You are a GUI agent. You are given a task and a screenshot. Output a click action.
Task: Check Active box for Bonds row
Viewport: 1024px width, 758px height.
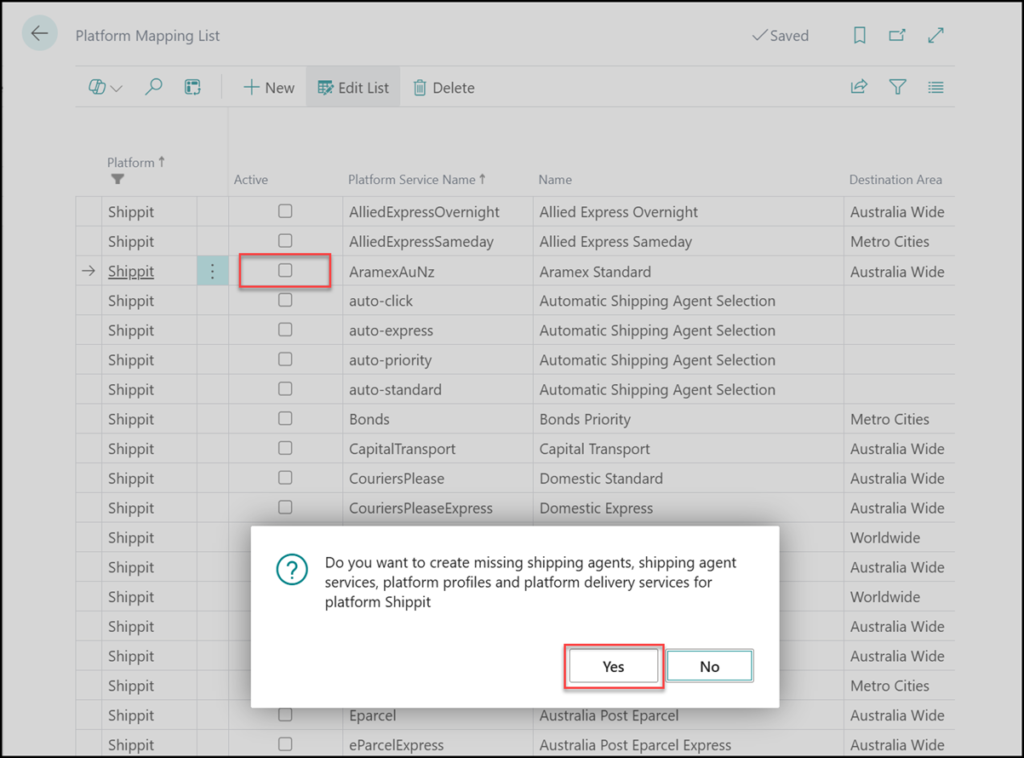pos(285,419)
